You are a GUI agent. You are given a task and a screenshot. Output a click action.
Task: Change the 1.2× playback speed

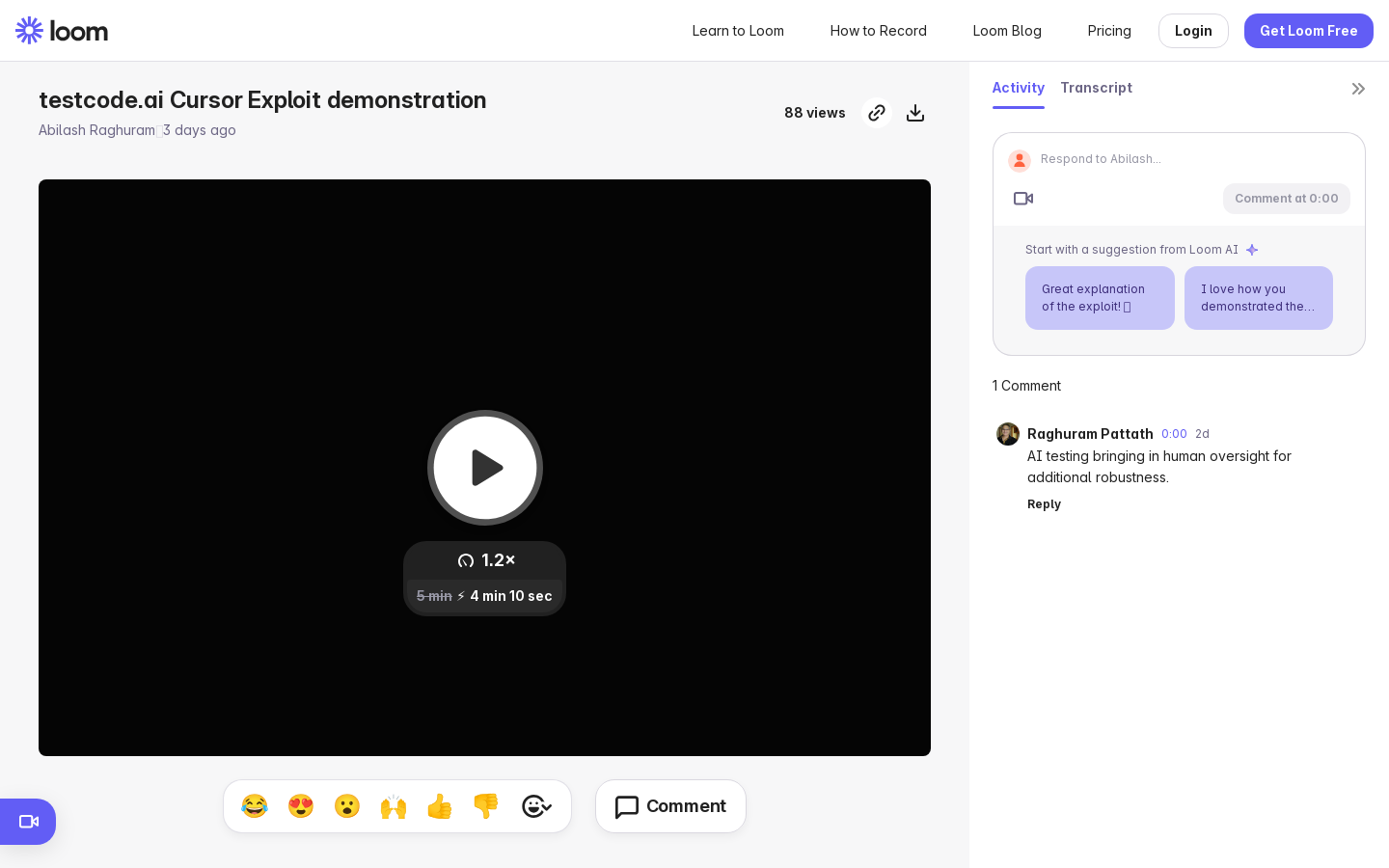coord(485,560)
